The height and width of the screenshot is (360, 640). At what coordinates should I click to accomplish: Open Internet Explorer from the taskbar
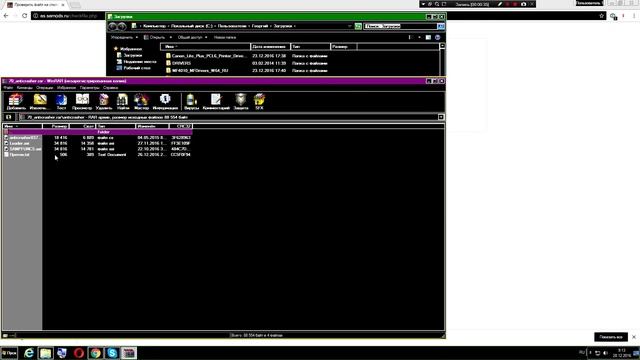(x=29, y=353)
